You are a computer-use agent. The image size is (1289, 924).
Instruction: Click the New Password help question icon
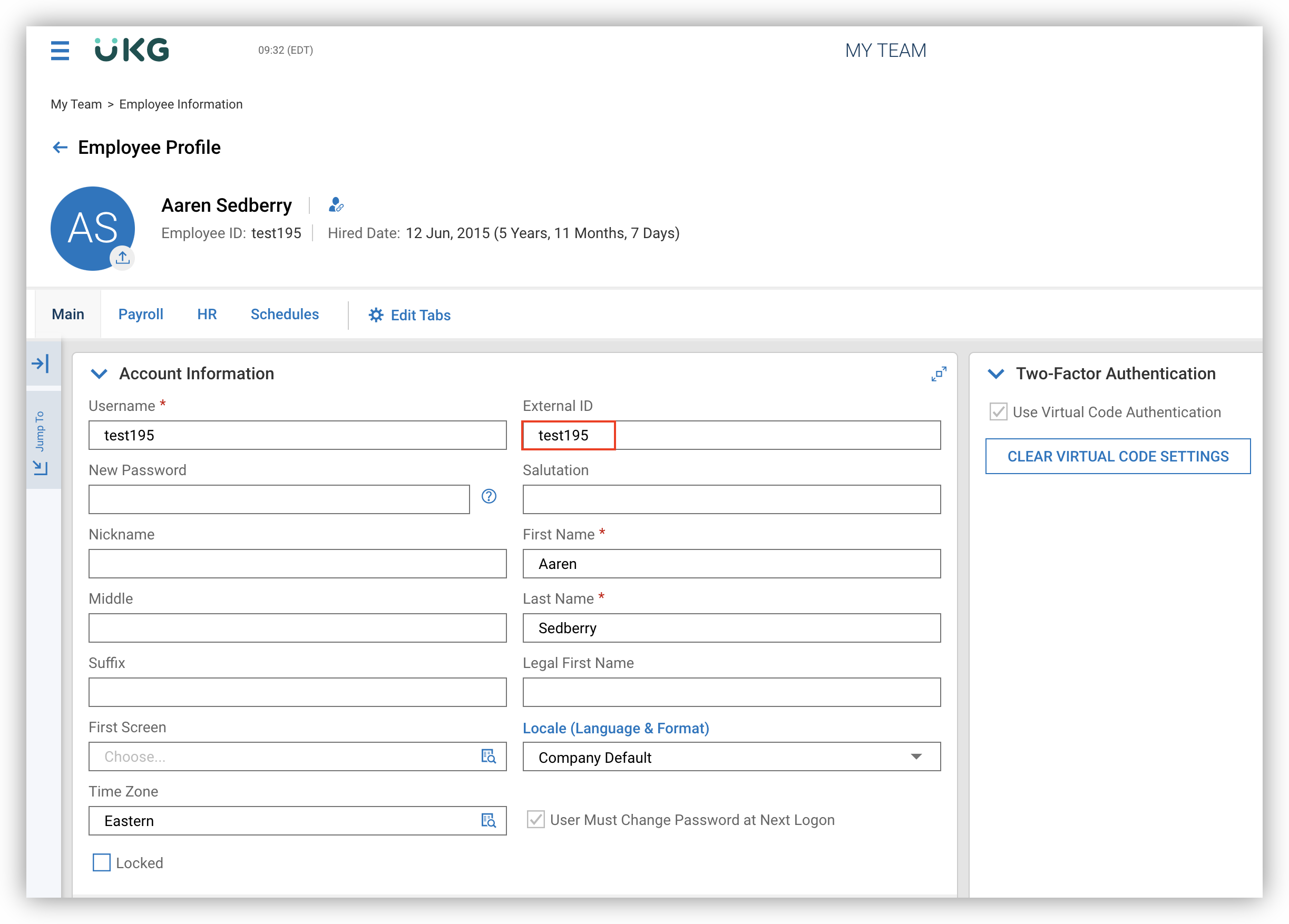489,497
